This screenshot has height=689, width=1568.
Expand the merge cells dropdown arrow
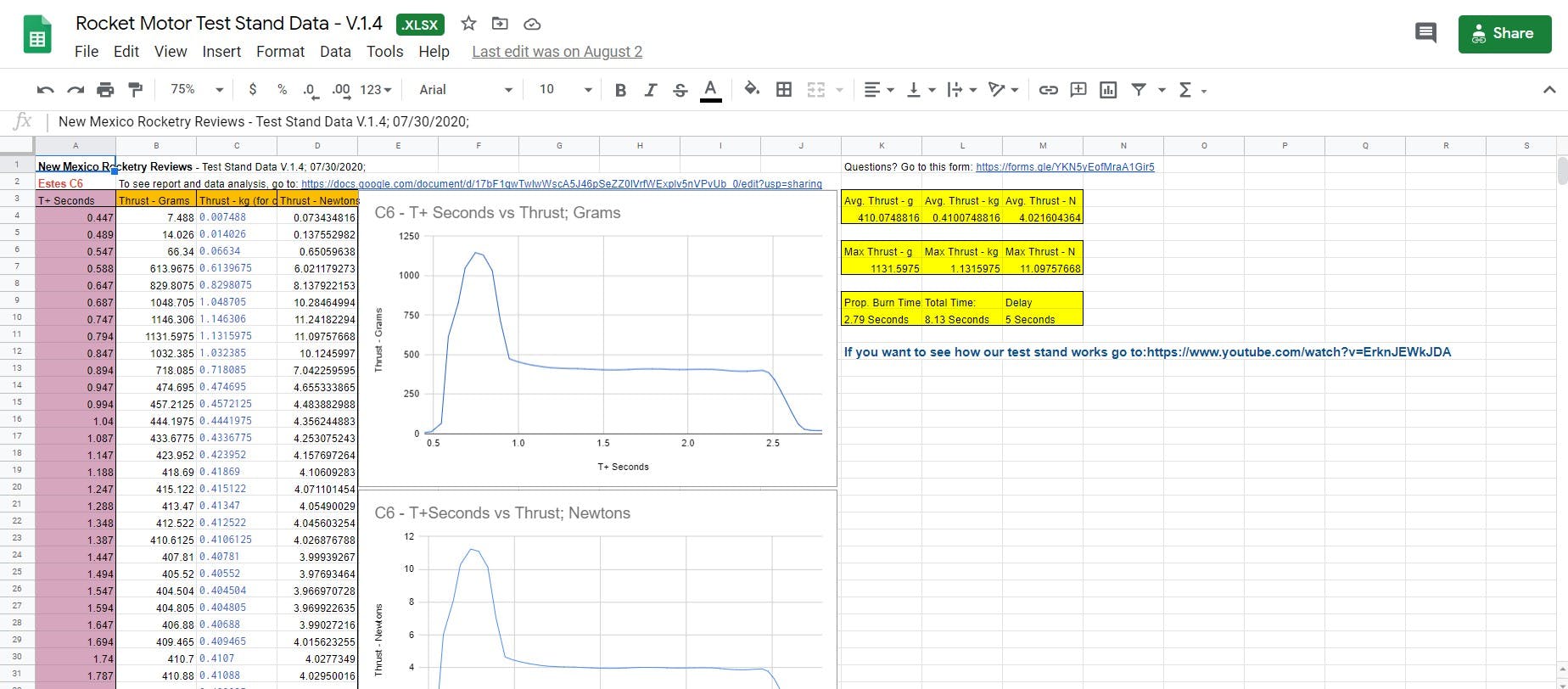839,90
